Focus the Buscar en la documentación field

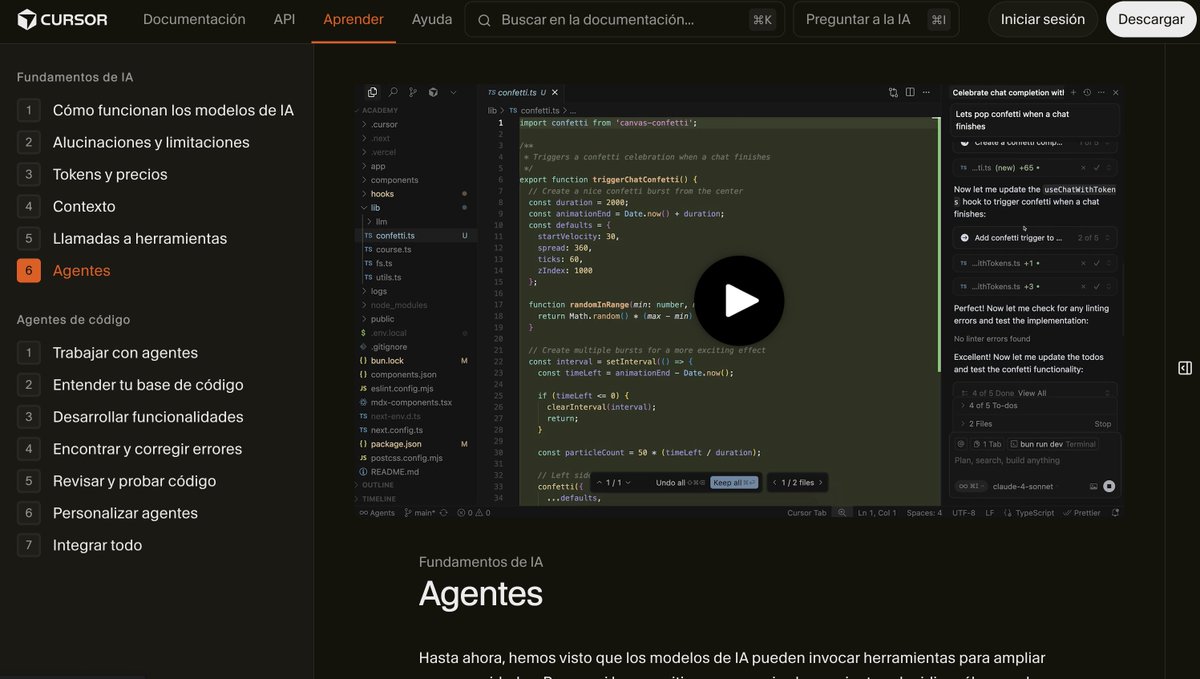[x=625, y=19]
